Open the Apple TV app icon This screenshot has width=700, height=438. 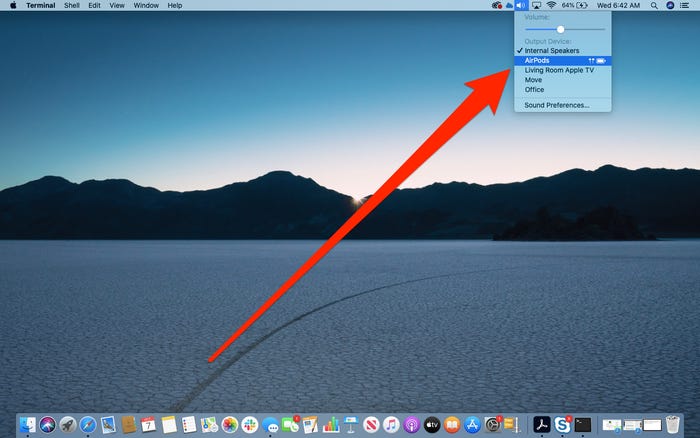coord(432,425)
